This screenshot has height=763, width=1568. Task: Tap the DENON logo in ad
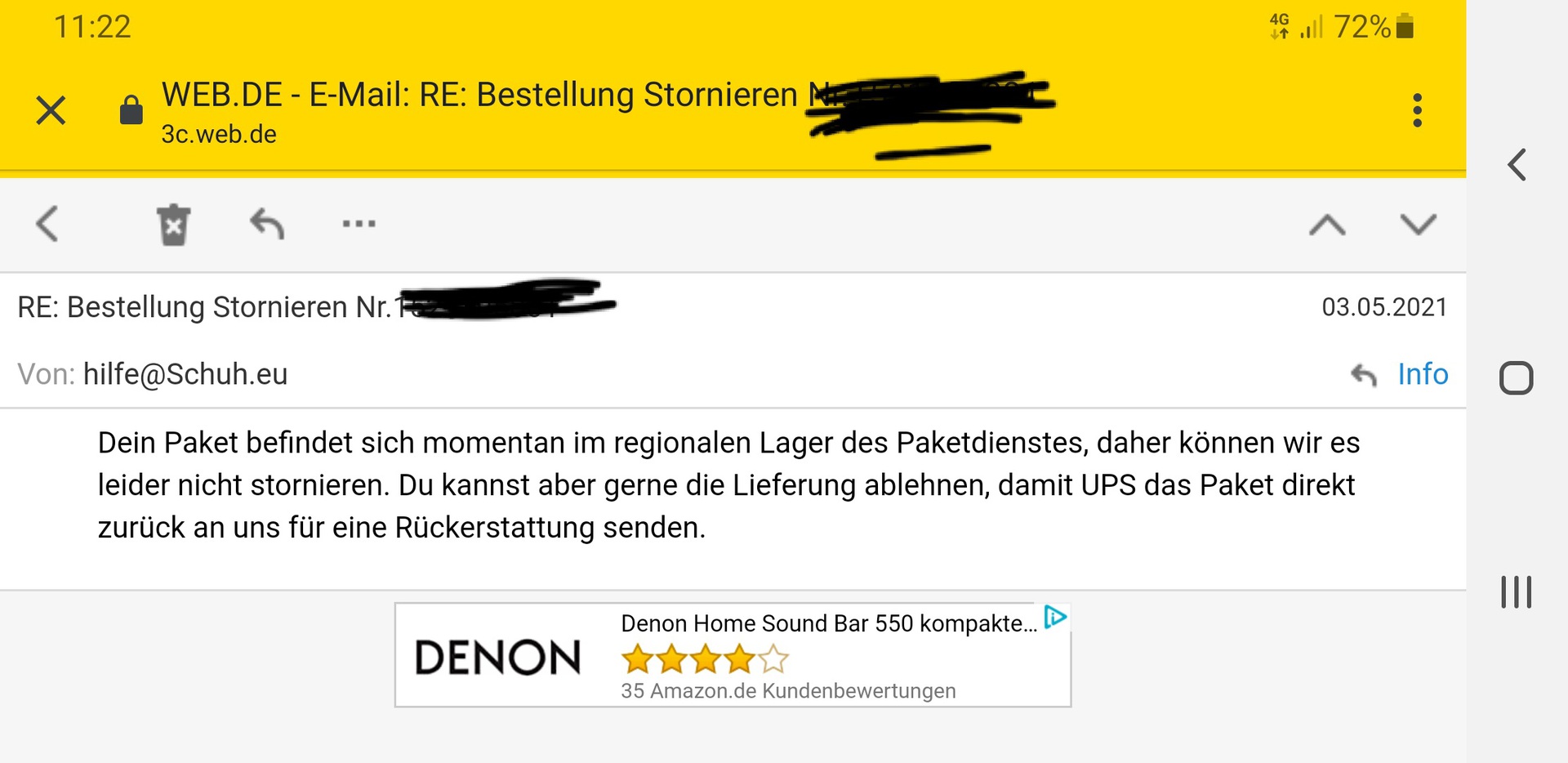(x=497, y=658)
